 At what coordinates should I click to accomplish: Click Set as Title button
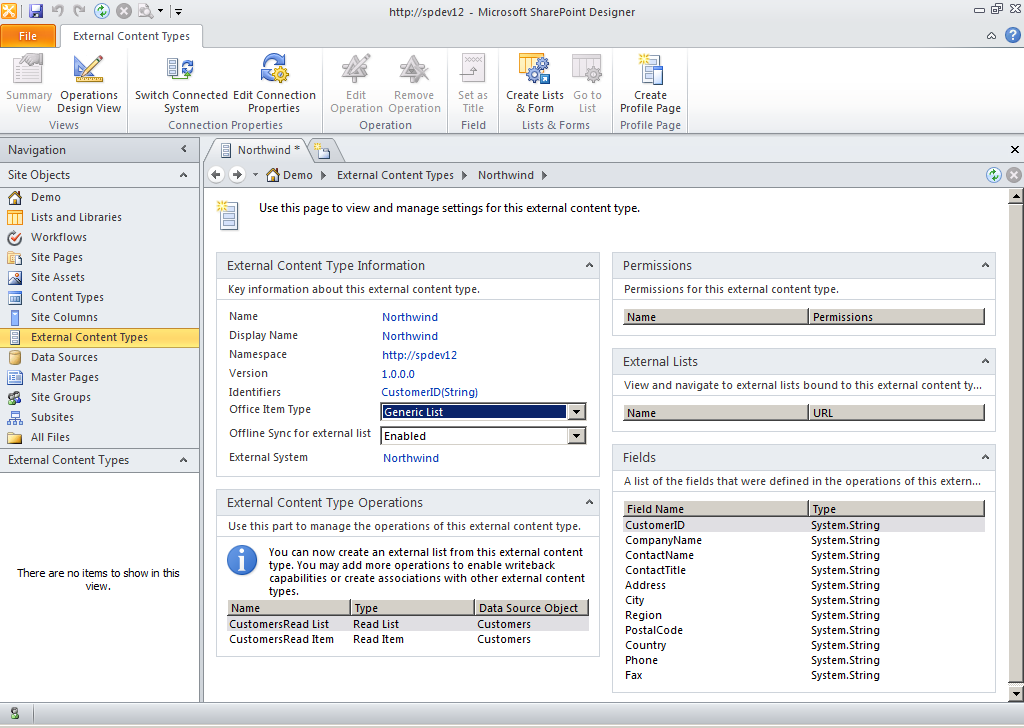[473, 84]
